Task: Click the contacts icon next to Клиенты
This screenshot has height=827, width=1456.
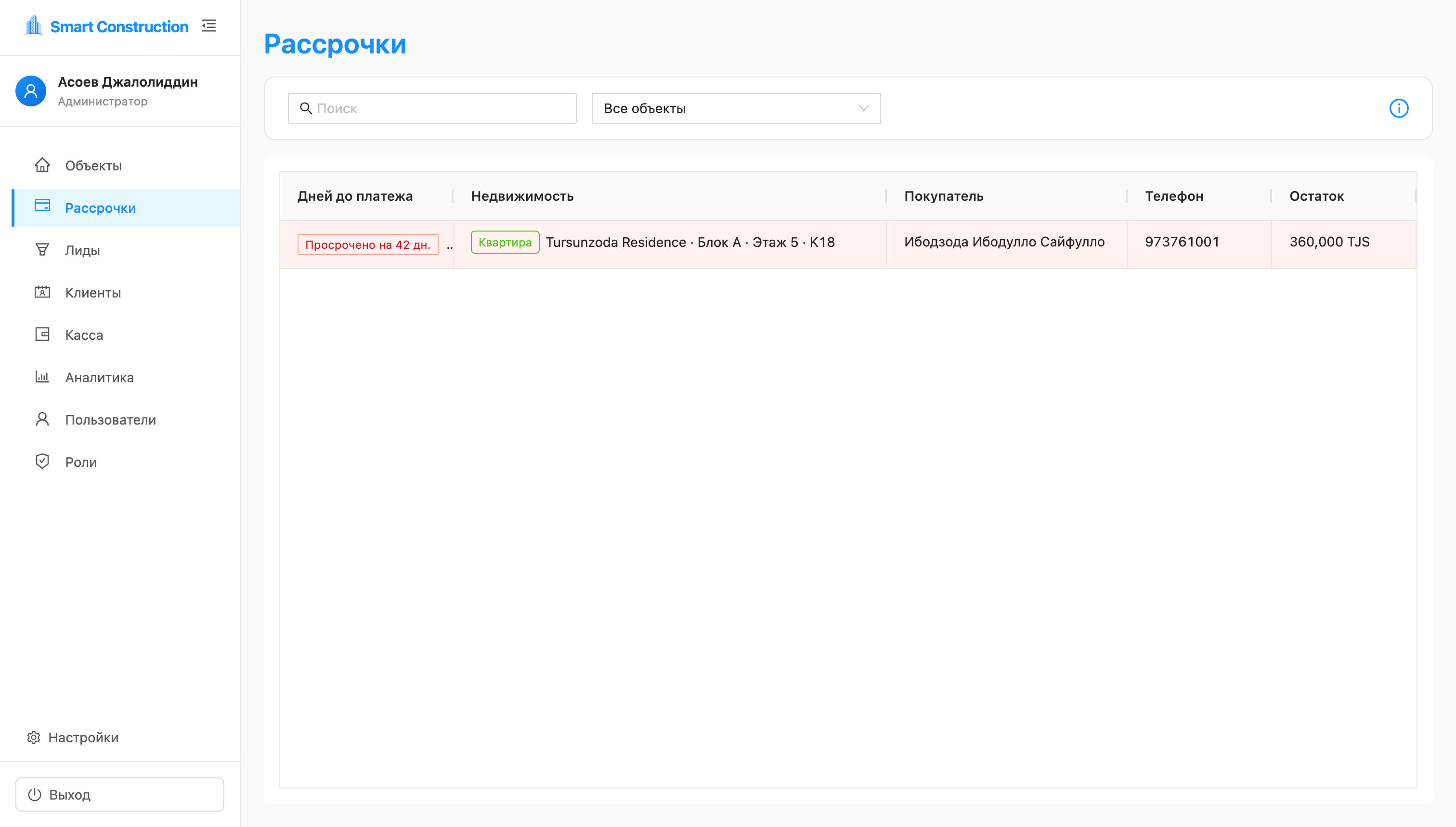Action: tap(42, 292)
